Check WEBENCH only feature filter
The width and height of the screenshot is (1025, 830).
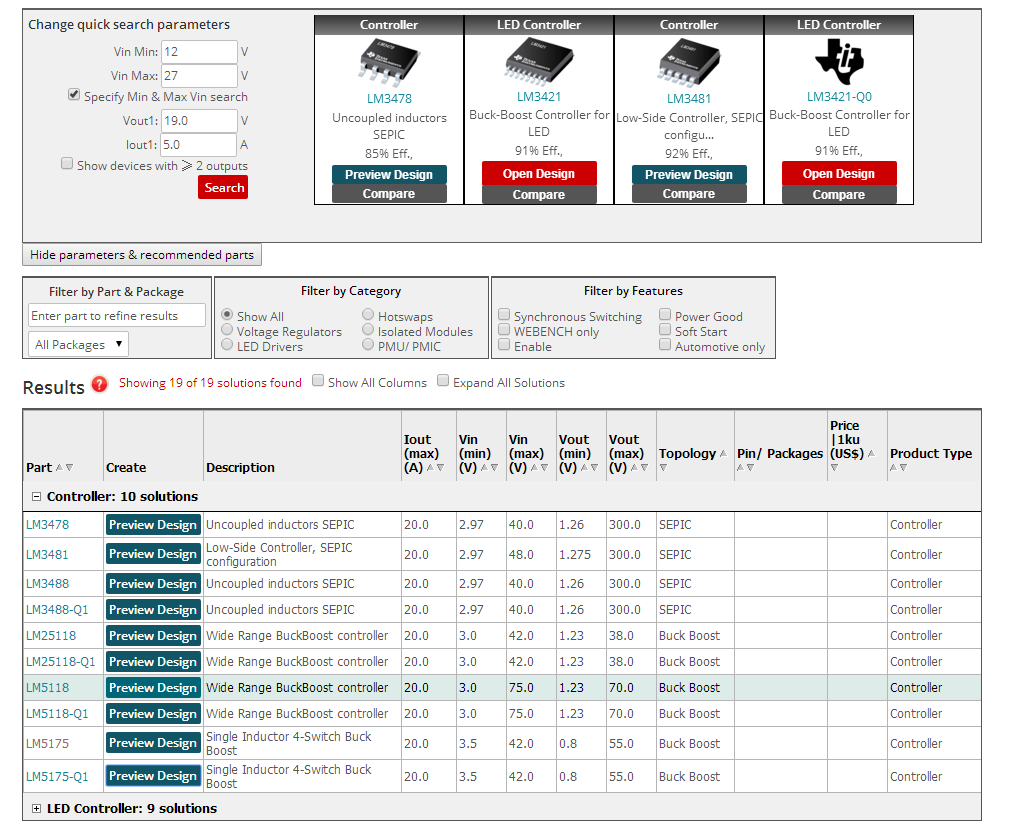coord(504,329)
